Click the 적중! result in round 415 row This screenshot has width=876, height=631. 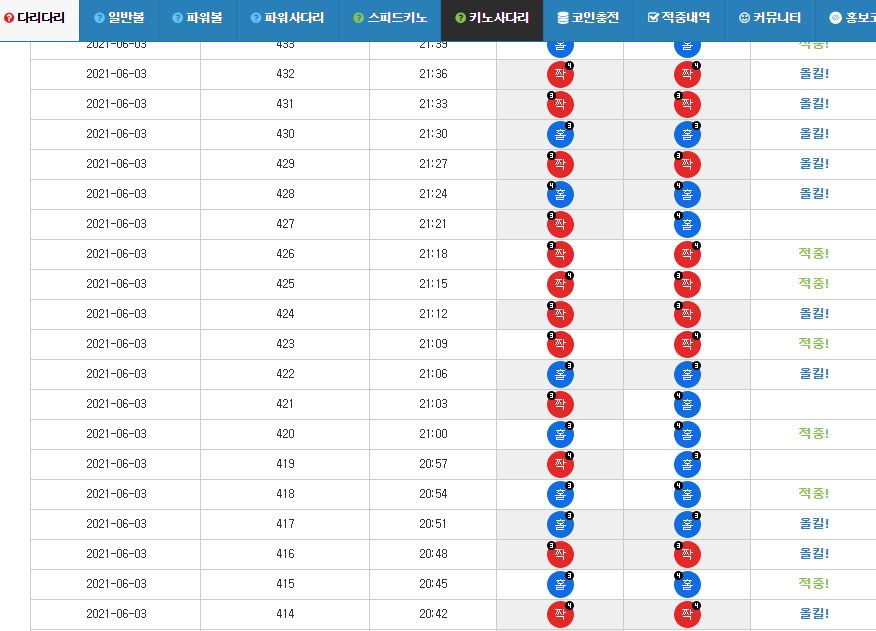813,583
